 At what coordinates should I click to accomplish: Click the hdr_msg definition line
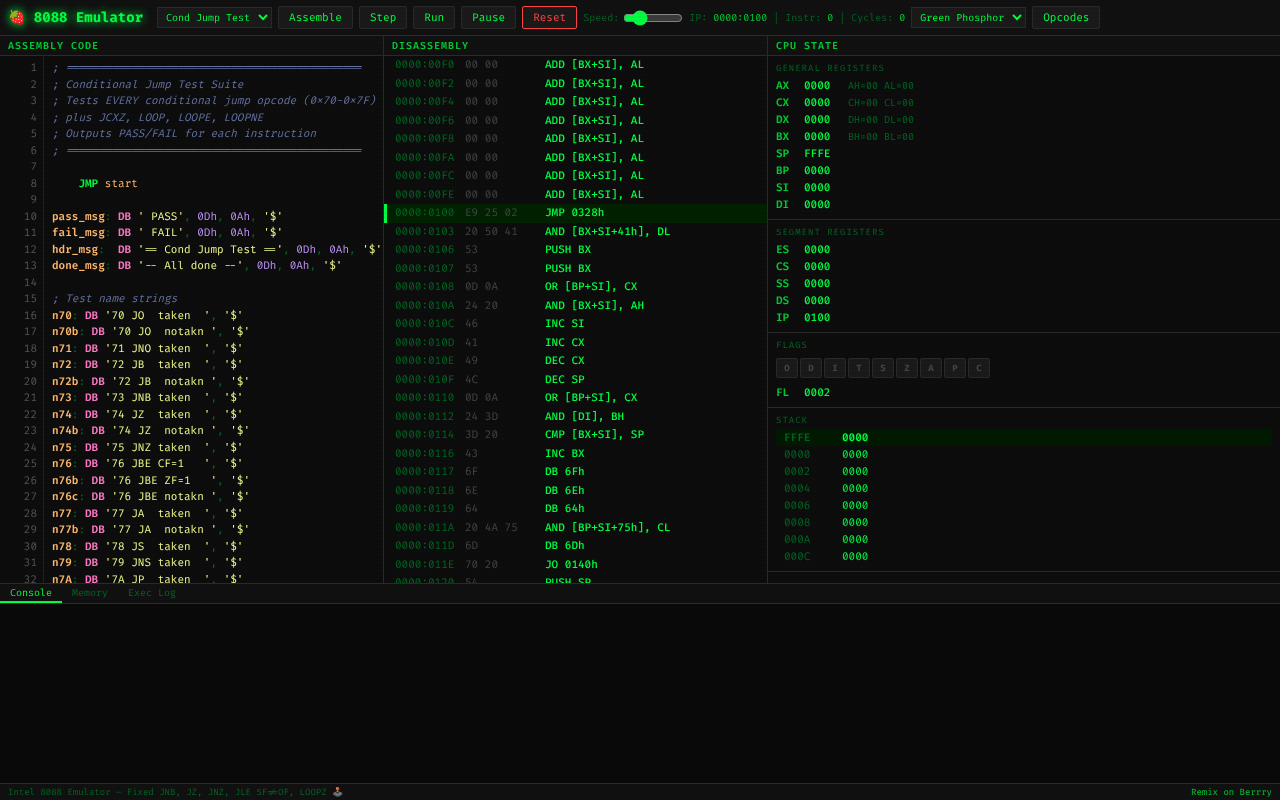216,249
